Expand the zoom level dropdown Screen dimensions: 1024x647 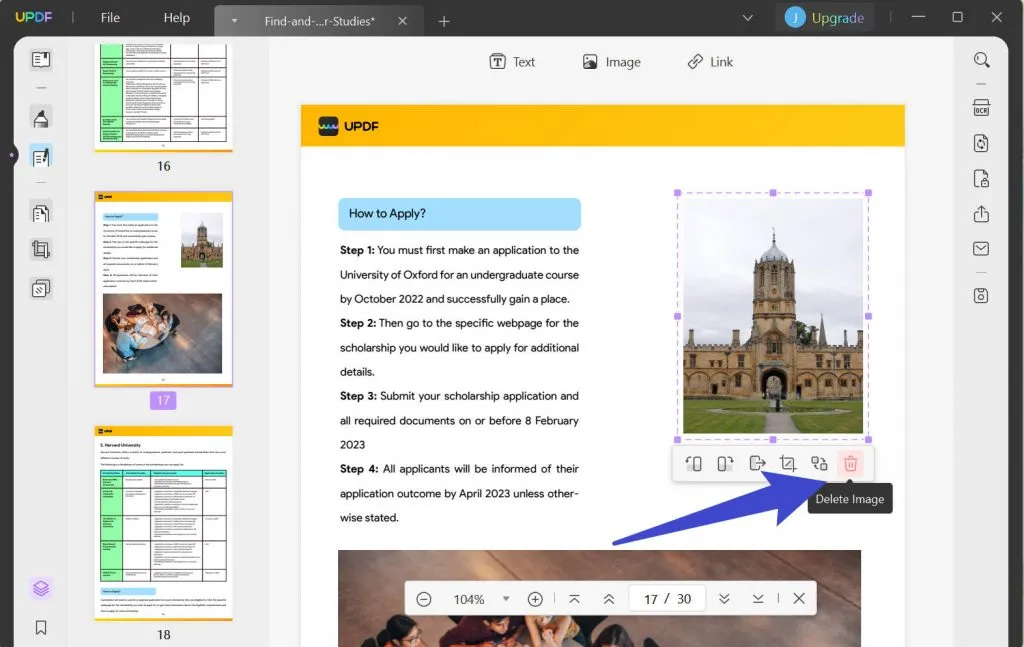coord(506,599)
